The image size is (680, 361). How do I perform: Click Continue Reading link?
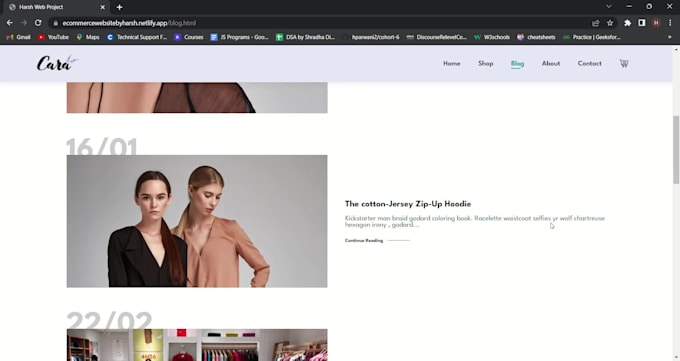coord(364,240)
